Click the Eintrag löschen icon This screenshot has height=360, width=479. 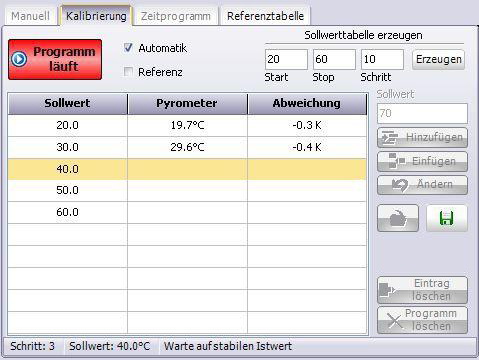(387, 290)
